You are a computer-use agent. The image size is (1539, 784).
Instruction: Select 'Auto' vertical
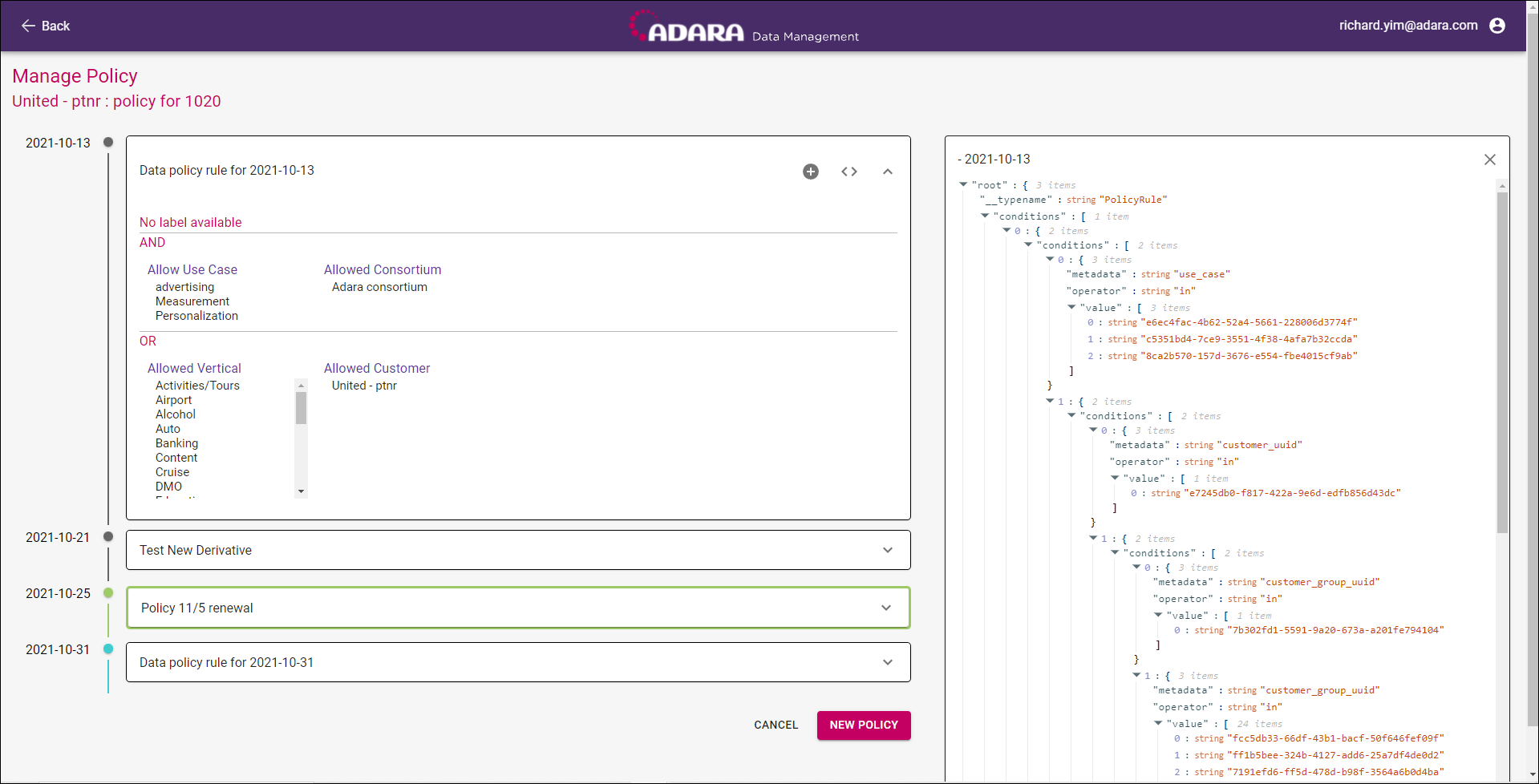(168, 429)
